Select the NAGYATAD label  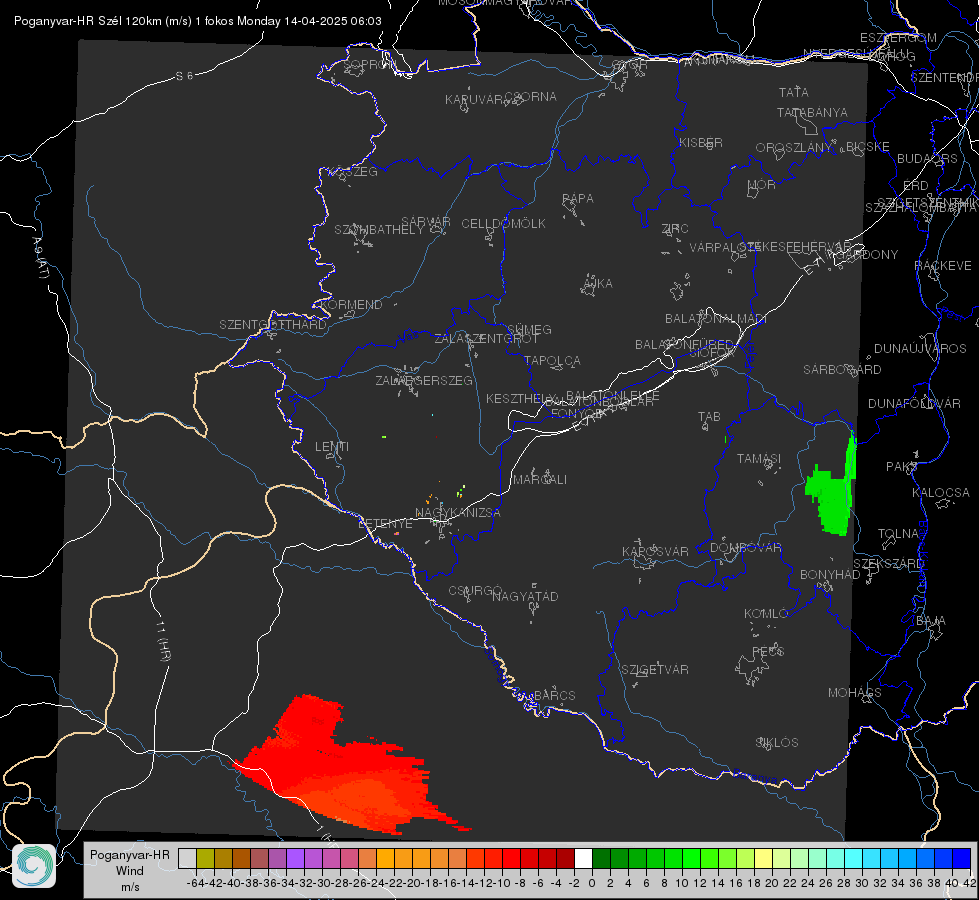(525, 596)
